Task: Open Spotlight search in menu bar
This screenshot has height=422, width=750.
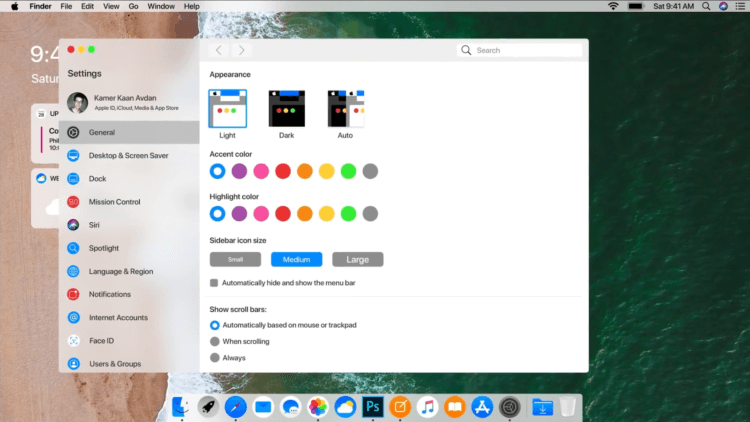Action: 706,6
